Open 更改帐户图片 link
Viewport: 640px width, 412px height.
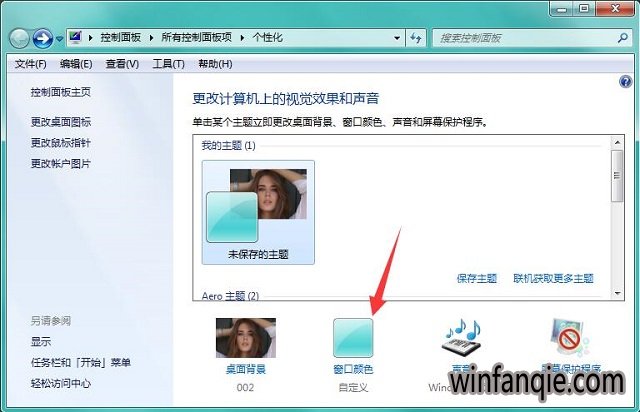tap(61, 163)
